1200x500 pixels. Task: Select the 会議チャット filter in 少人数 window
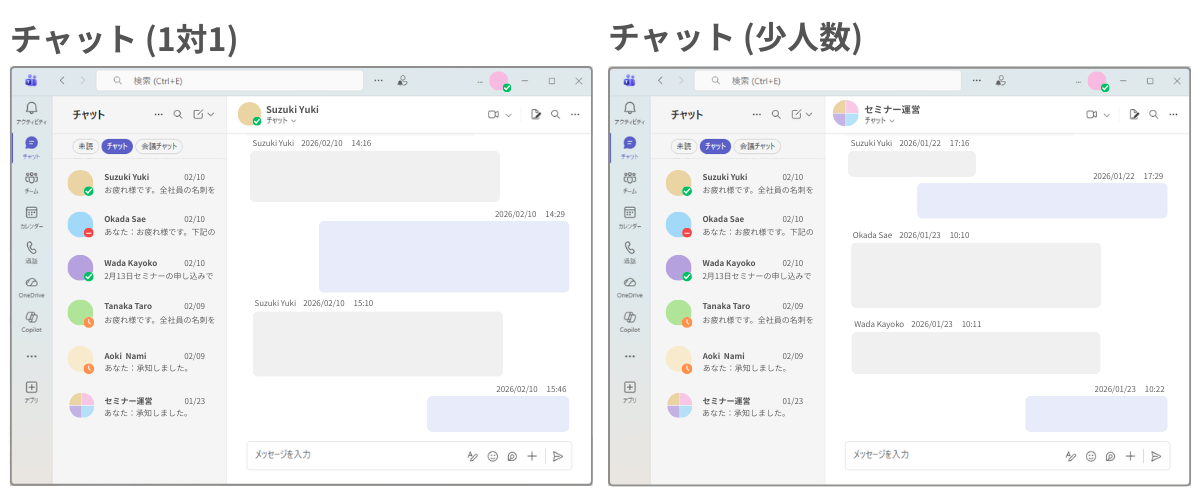757,146
